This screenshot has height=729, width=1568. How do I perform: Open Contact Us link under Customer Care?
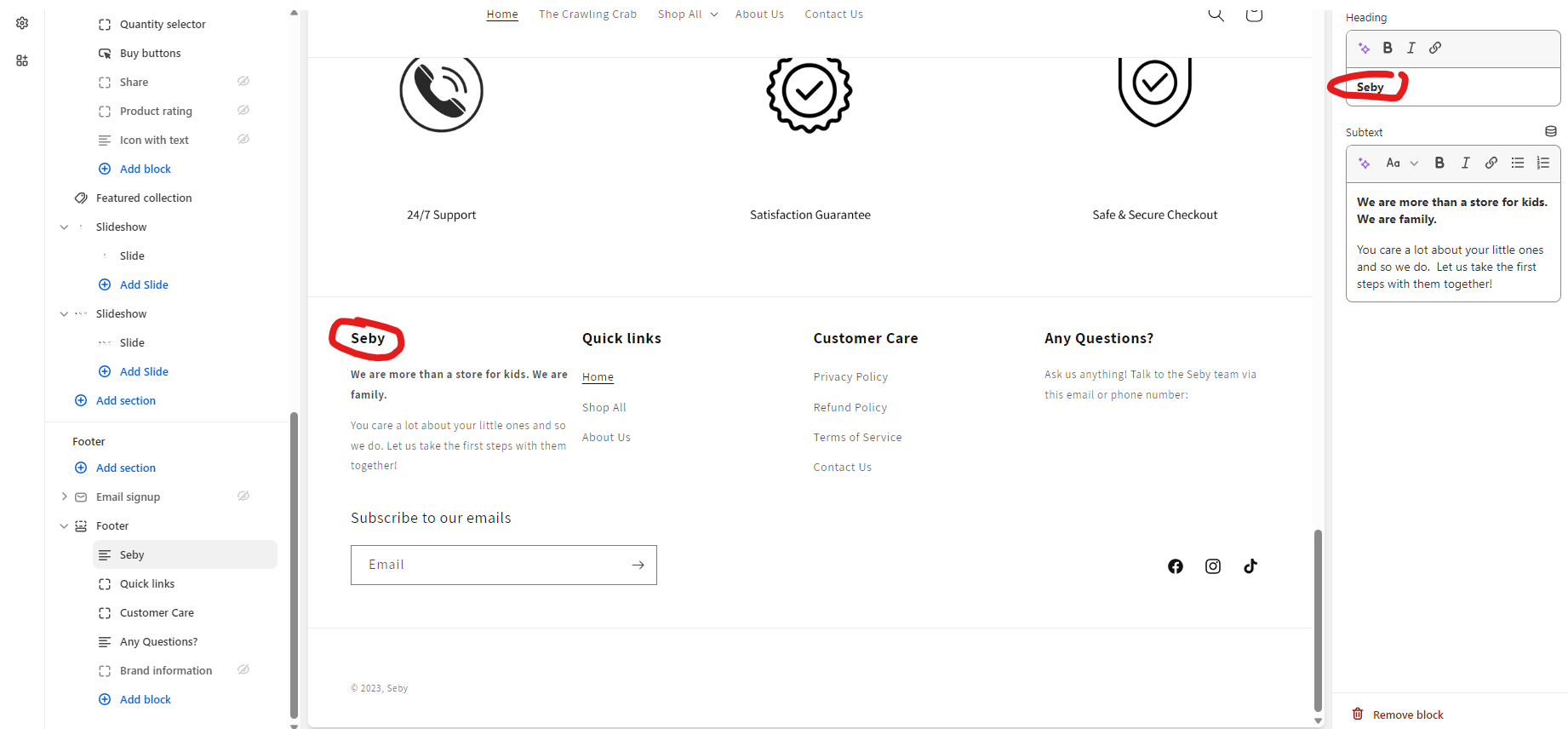(x=842, y=467)
